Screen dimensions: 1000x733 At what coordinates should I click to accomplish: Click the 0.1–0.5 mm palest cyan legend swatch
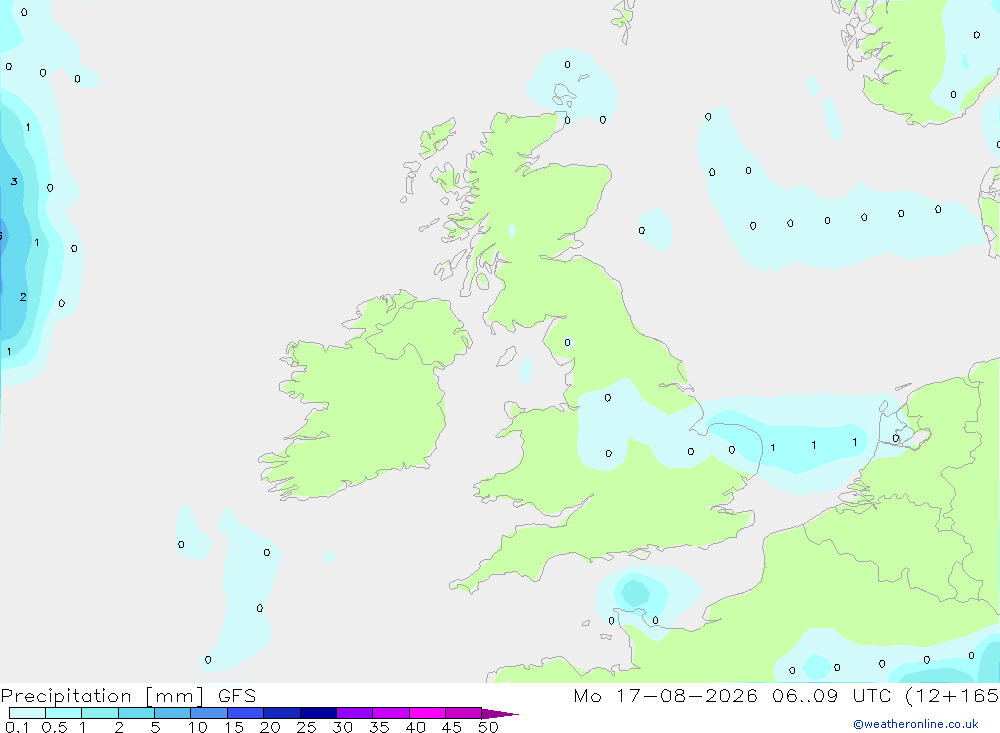27,713
